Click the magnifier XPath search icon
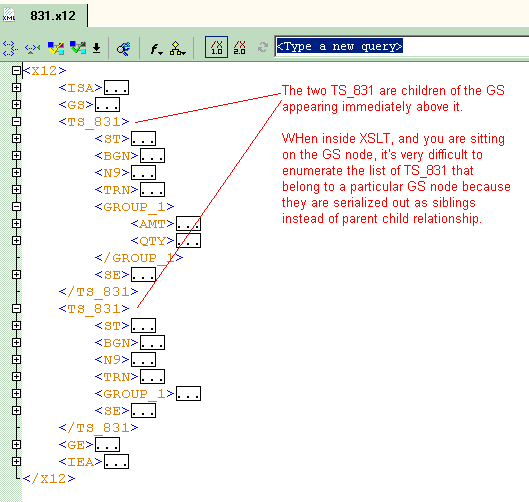 [123, 49]
